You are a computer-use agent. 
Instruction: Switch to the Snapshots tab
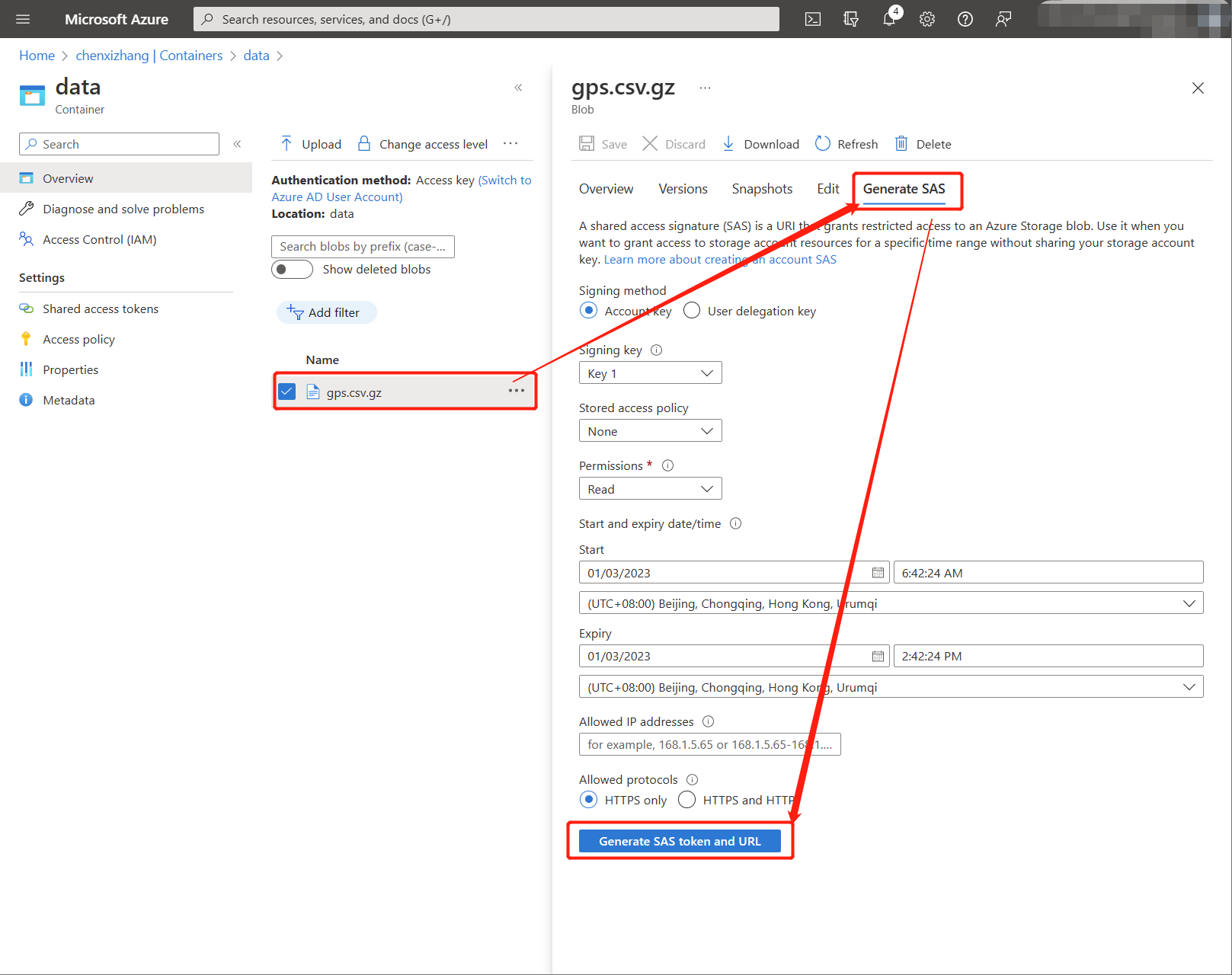click(x=762, y=189)
